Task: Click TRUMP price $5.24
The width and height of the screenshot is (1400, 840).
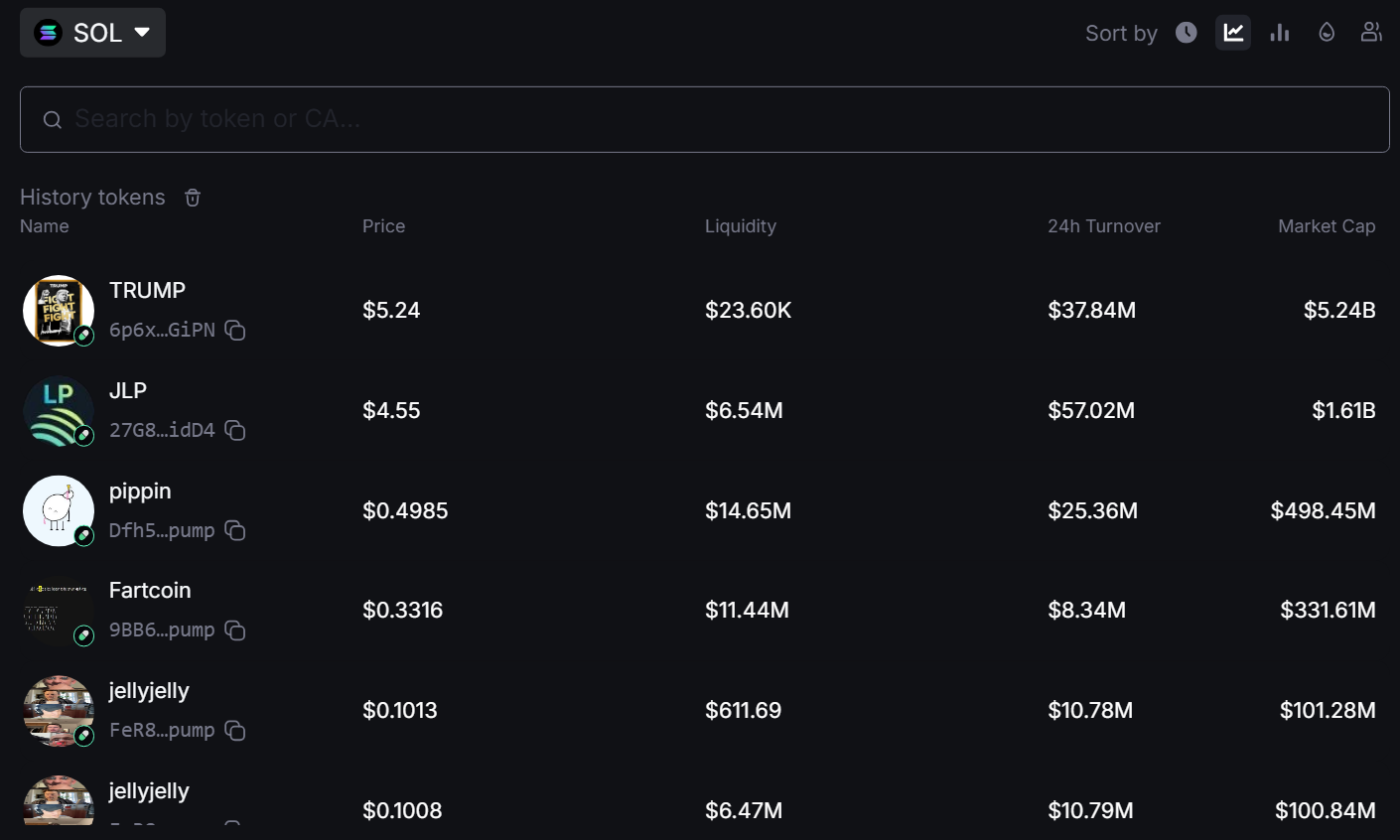Action: click(x=391, y=311)
